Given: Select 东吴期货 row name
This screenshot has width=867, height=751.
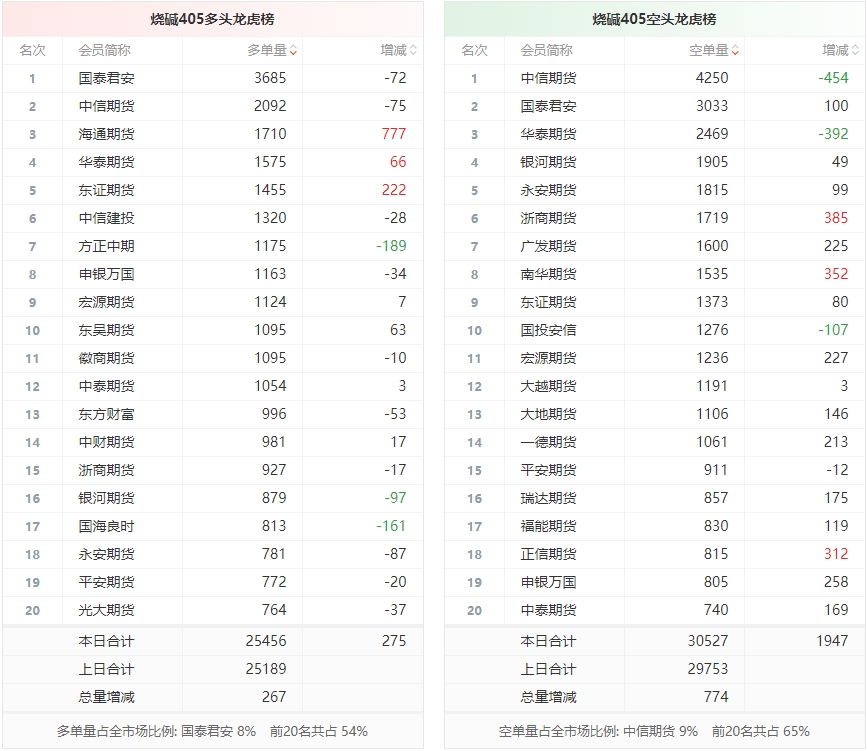Looking at the screenshot, I should click(106, 331).
